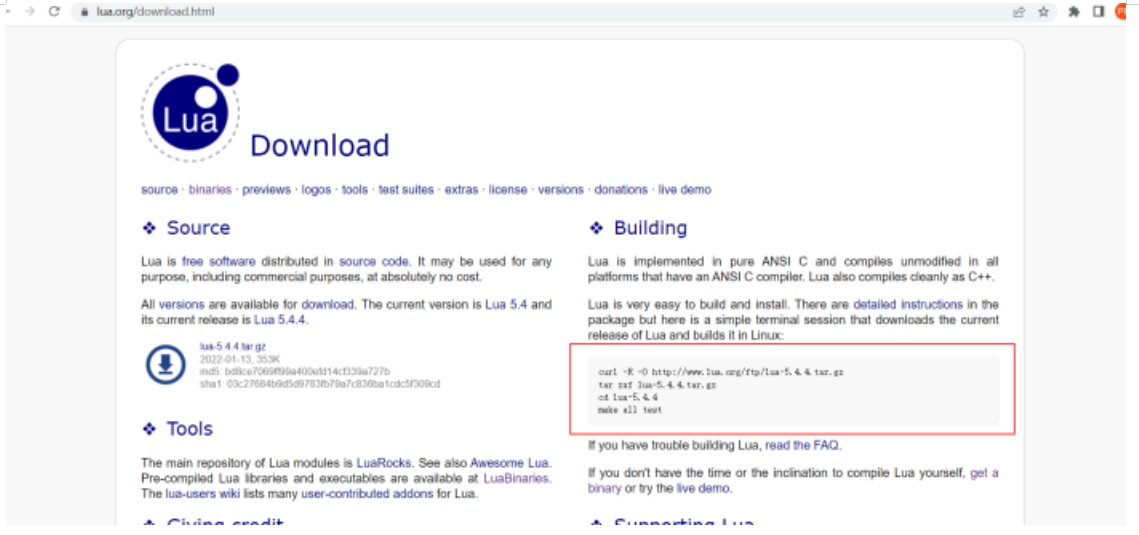Viewport: 1139px width, 535px height.
Task: Open the license navigation link
Action: click(508, 189)
